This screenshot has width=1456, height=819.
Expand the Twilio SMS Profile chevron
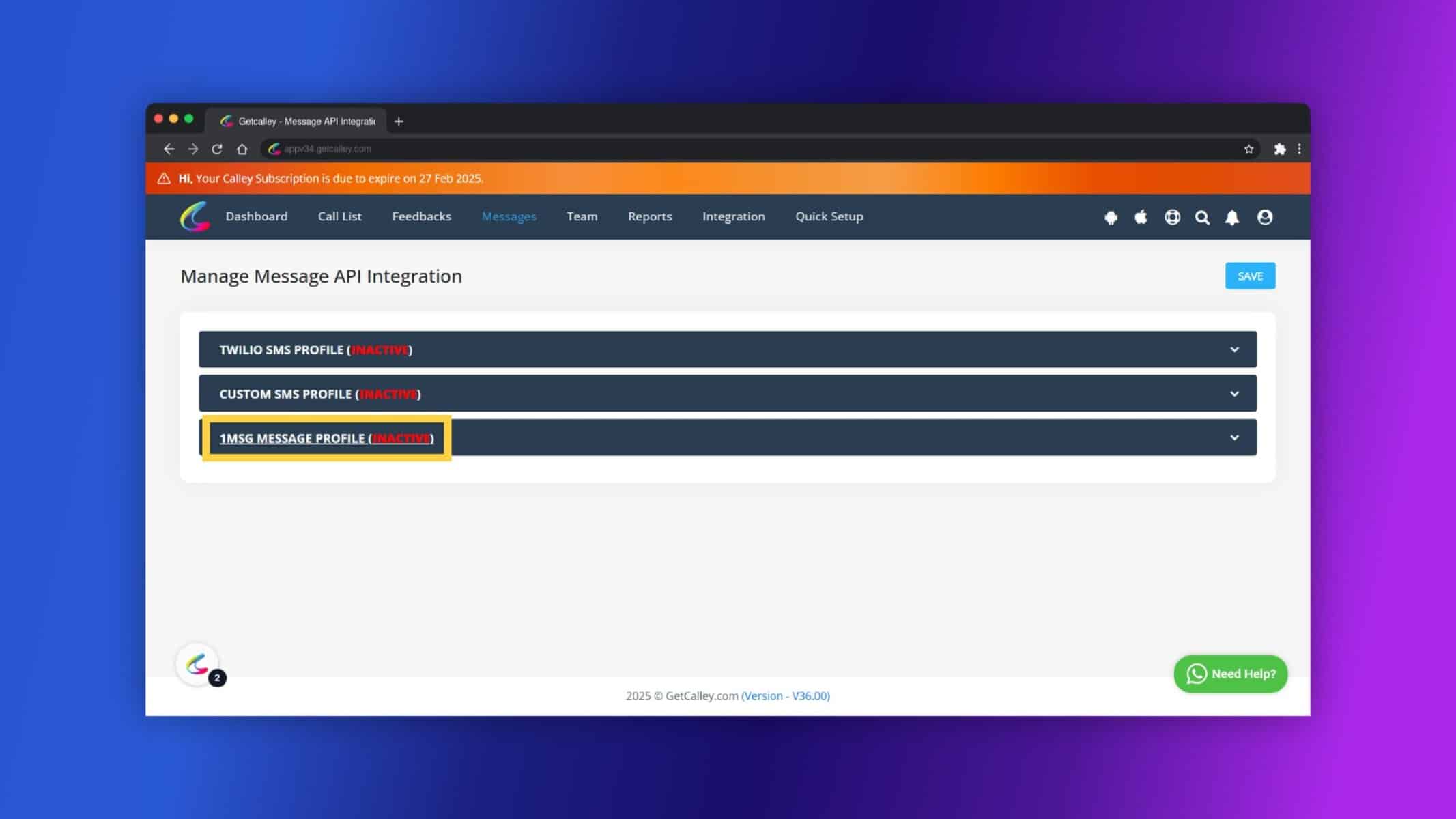pyautogui.click(x=1234, y=349)
